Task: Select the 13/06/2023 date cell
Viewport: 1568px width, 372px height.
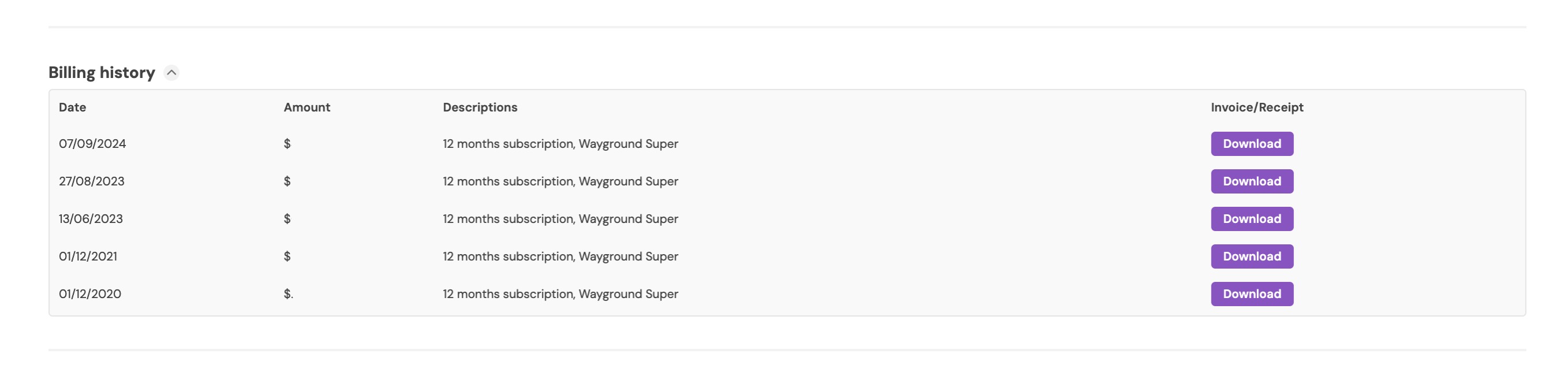Action: (x=91, y=218)
